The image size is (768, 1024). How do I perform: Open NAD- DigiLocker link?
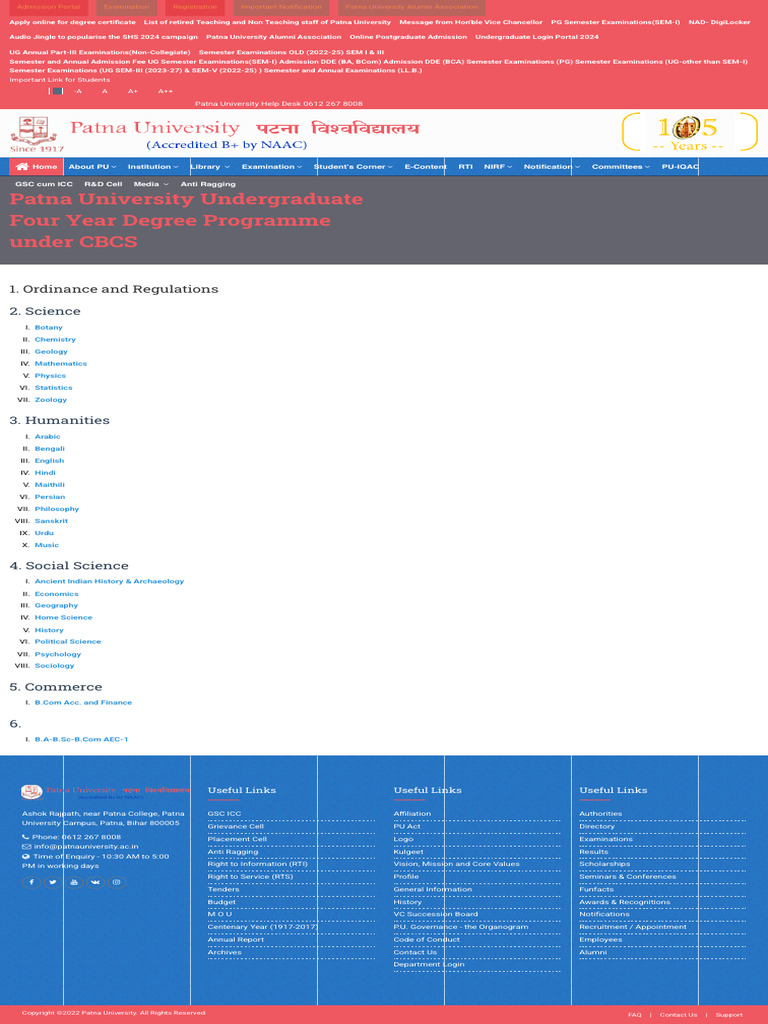(x=719, y=22)
